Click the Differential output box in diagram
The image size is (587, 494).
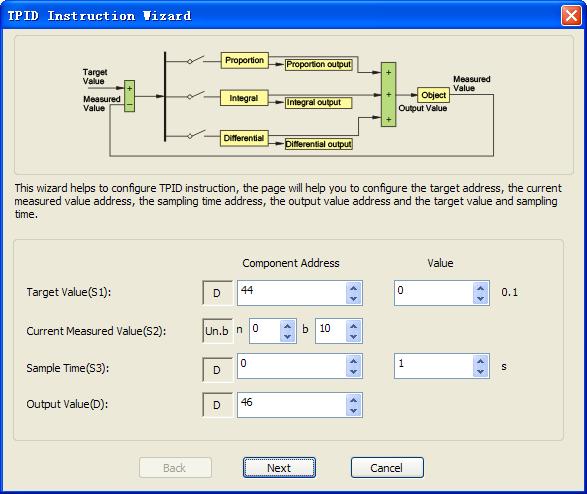[319, 144]
